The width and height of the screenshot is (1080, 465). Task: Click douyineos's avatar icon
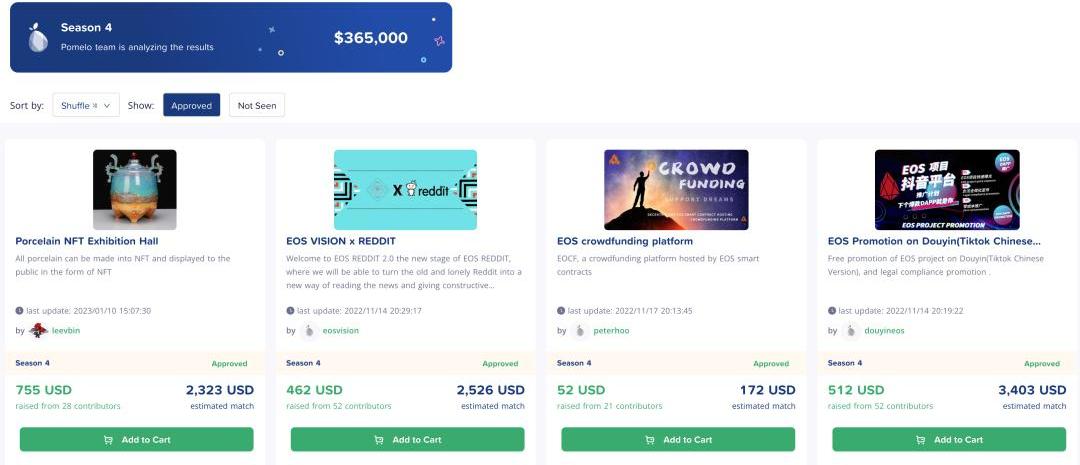(851, 331)
